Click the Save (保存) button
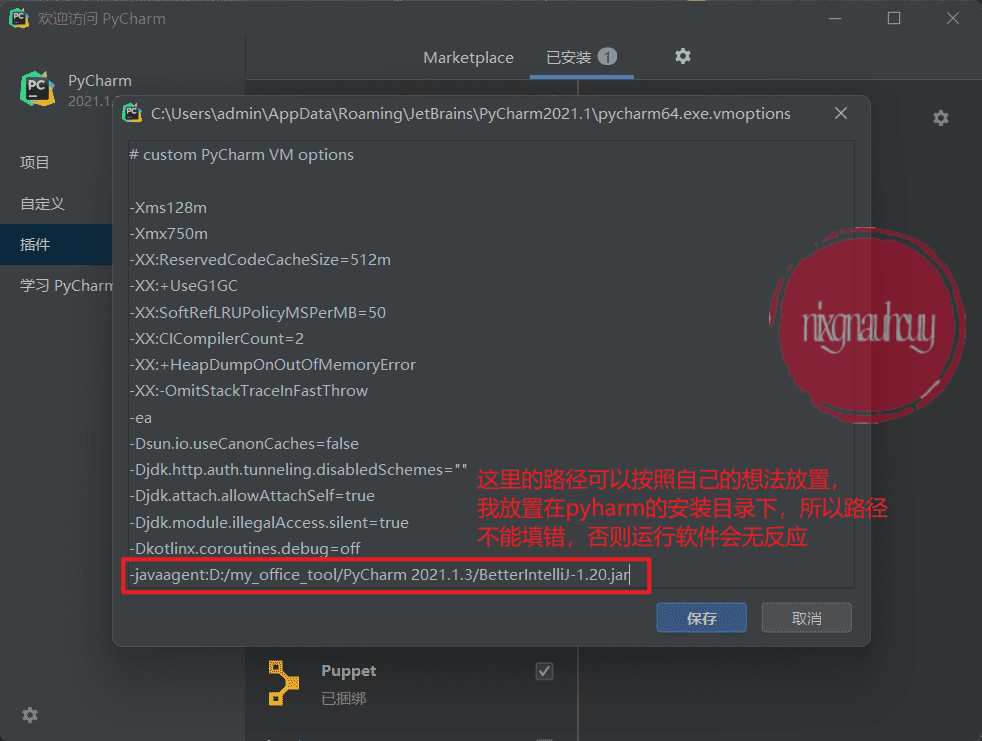This screenshot has width=982, height=741. [x=701, y=618]
